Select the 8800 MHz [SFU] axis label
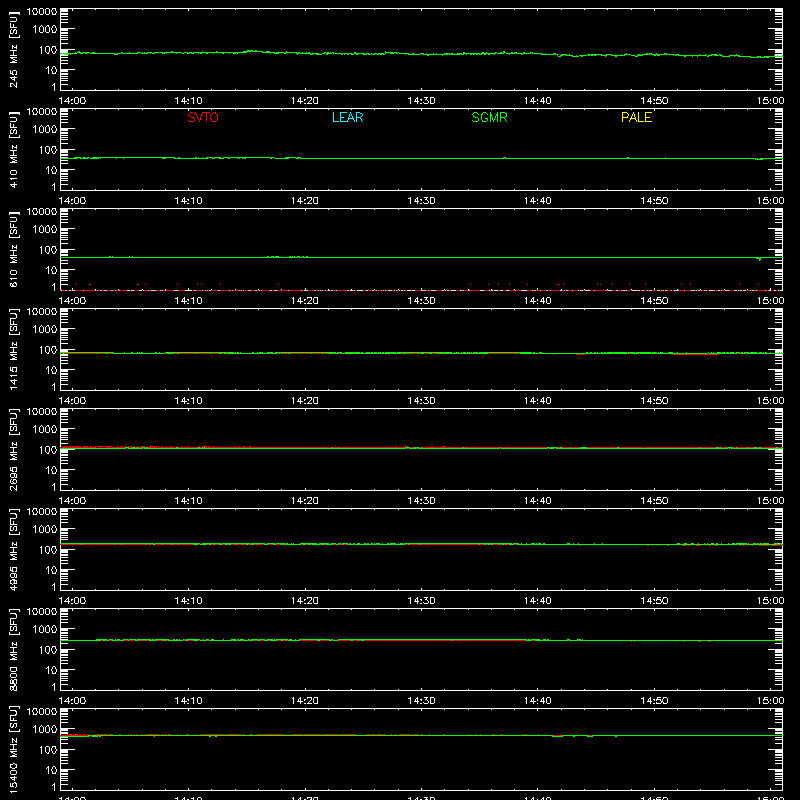Viewport: 800px width, 800px height. coord(14,649)
